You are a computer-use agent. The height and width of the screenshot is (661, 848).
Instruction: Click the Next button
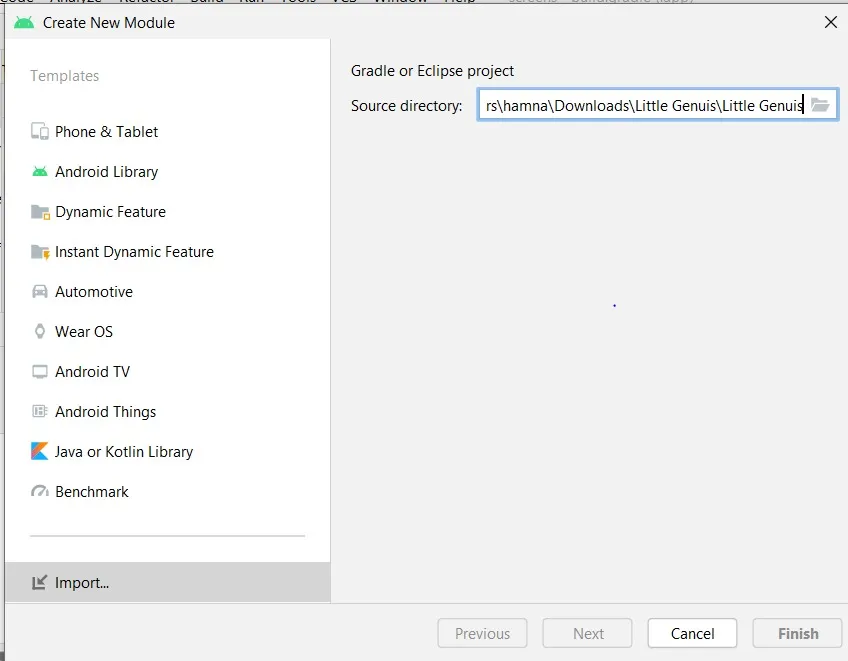click(x=588, y=633)
